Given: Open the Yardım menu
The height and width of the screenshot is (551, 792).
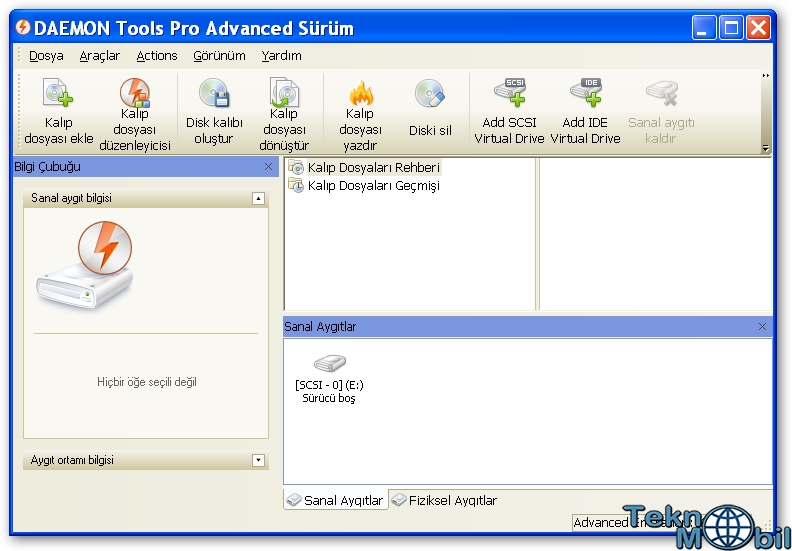Looking at the screenshot, I should (x=281, y=56).
